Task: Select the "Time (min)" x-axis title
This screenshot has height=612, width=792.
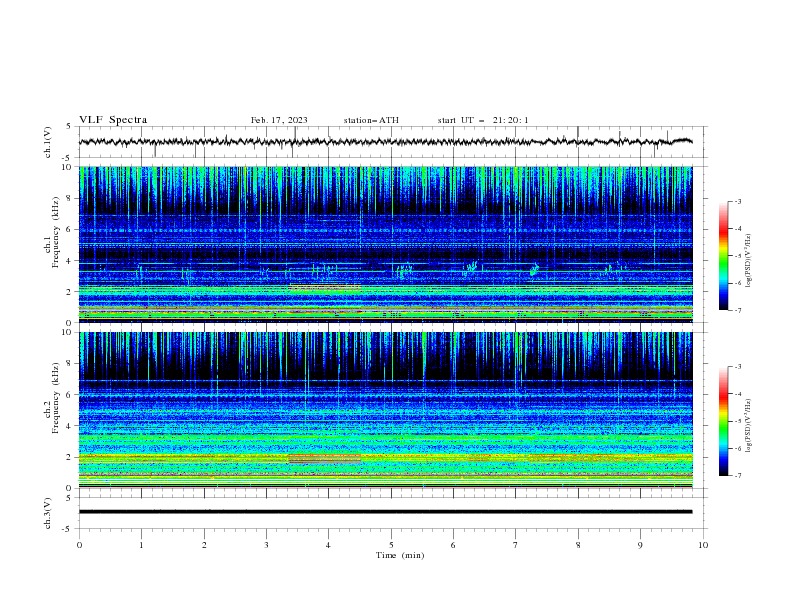Action: coord(400,555)
